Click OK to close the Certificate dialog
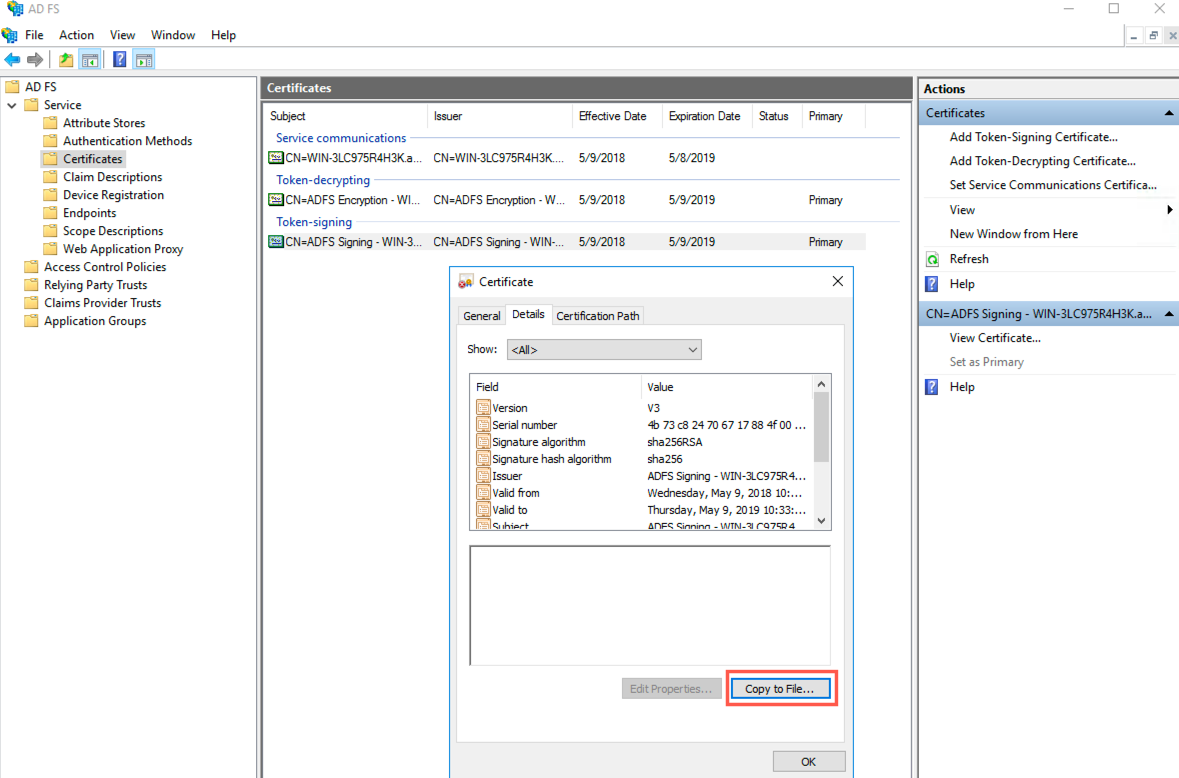The image size is (1179, 778). 808,761
